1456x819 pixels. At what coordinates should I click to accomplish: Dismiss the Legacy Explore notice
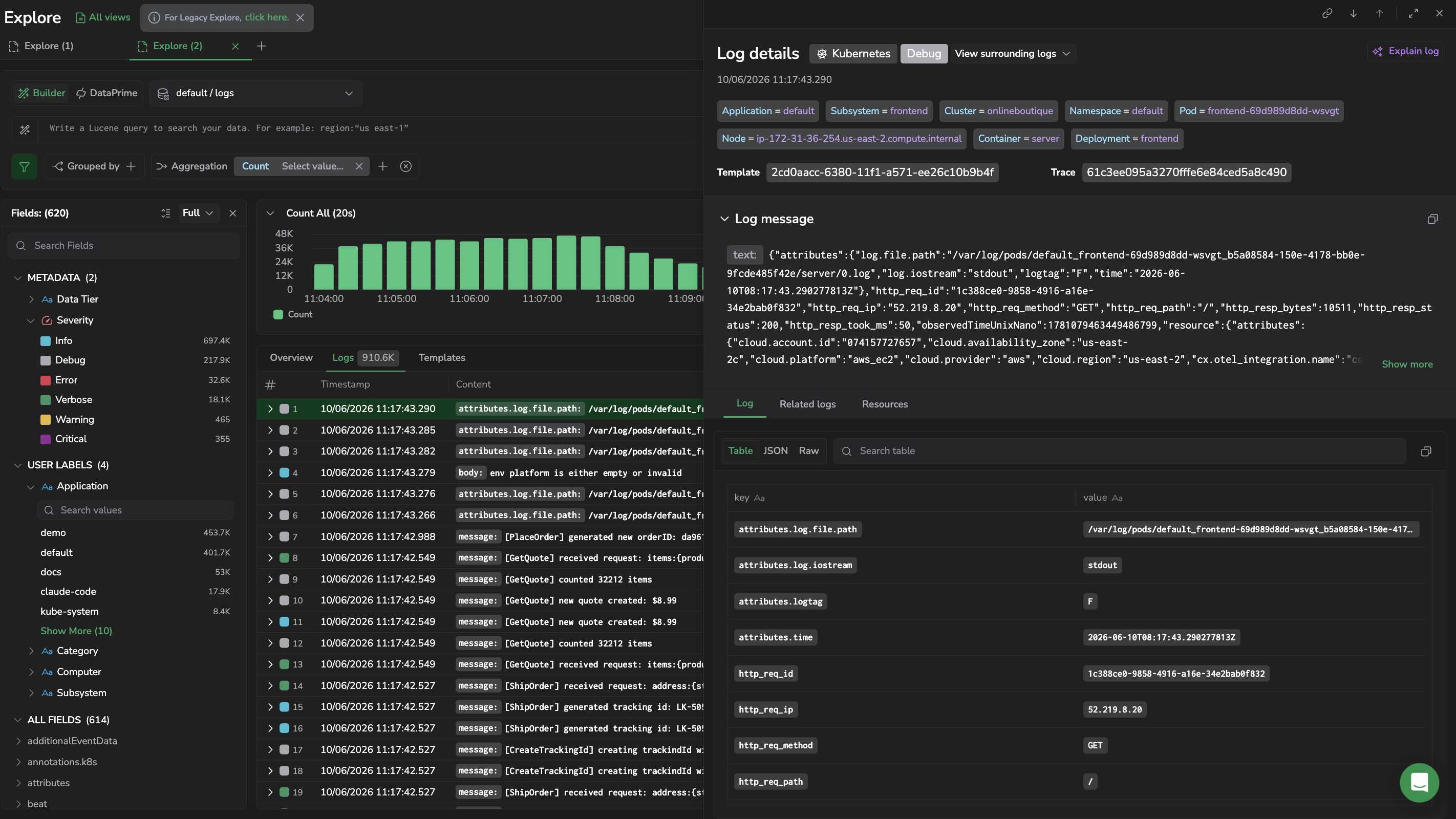(x=300, y=17)
